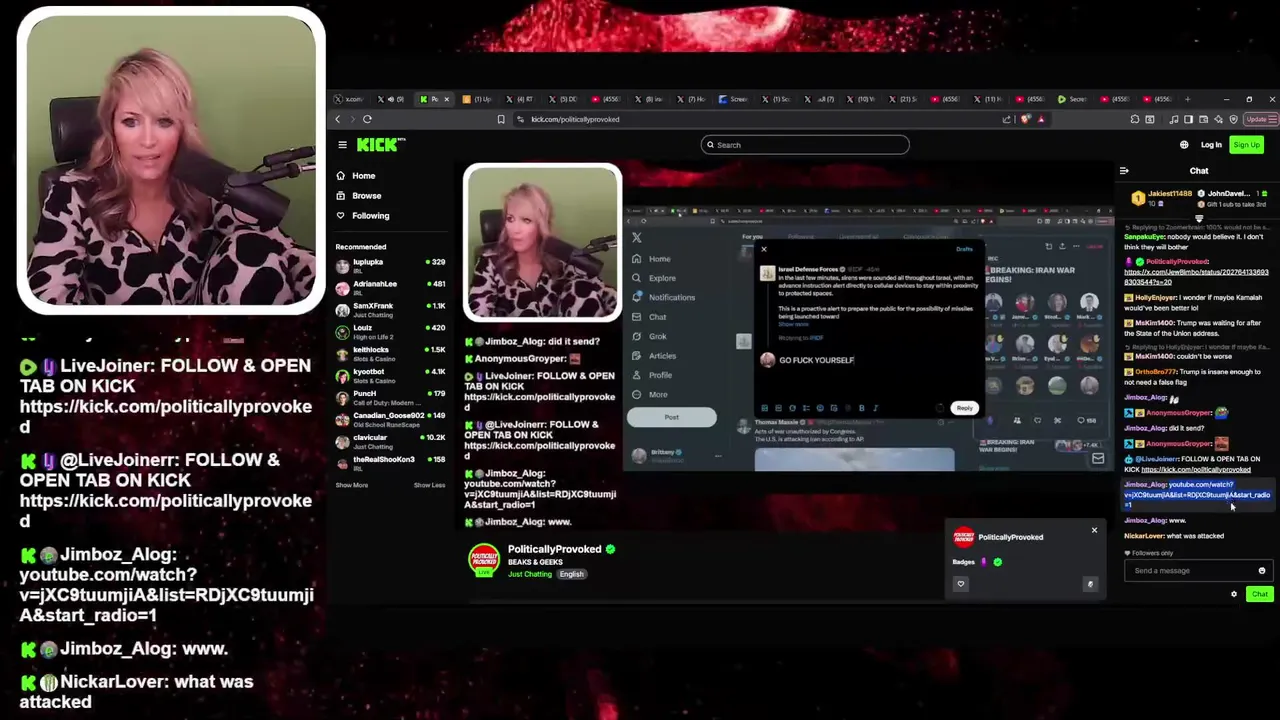
Task: Click the share icon in address bar
Action: (1007, 119)
